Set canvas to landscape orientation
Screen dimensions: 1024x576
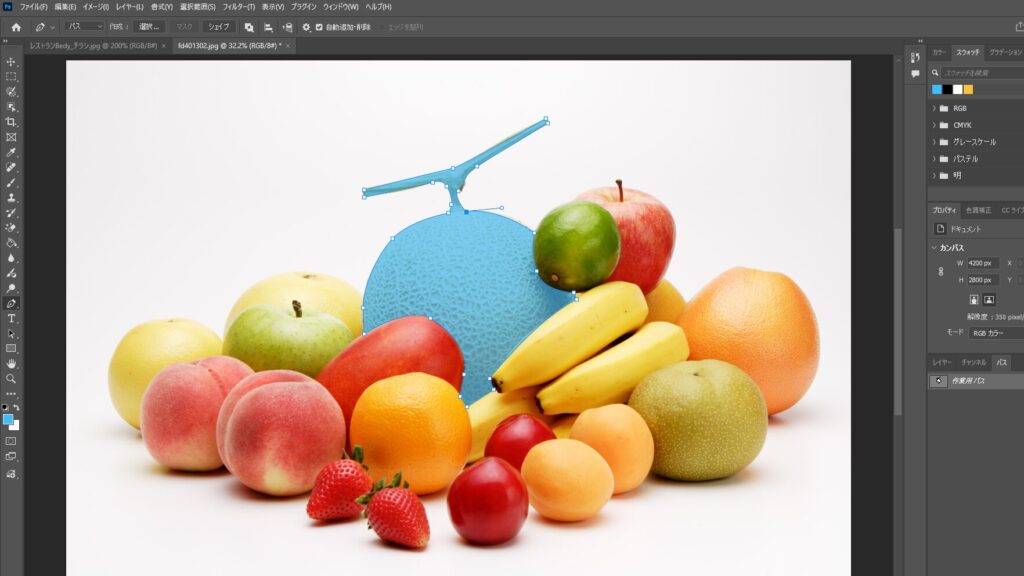989,299
